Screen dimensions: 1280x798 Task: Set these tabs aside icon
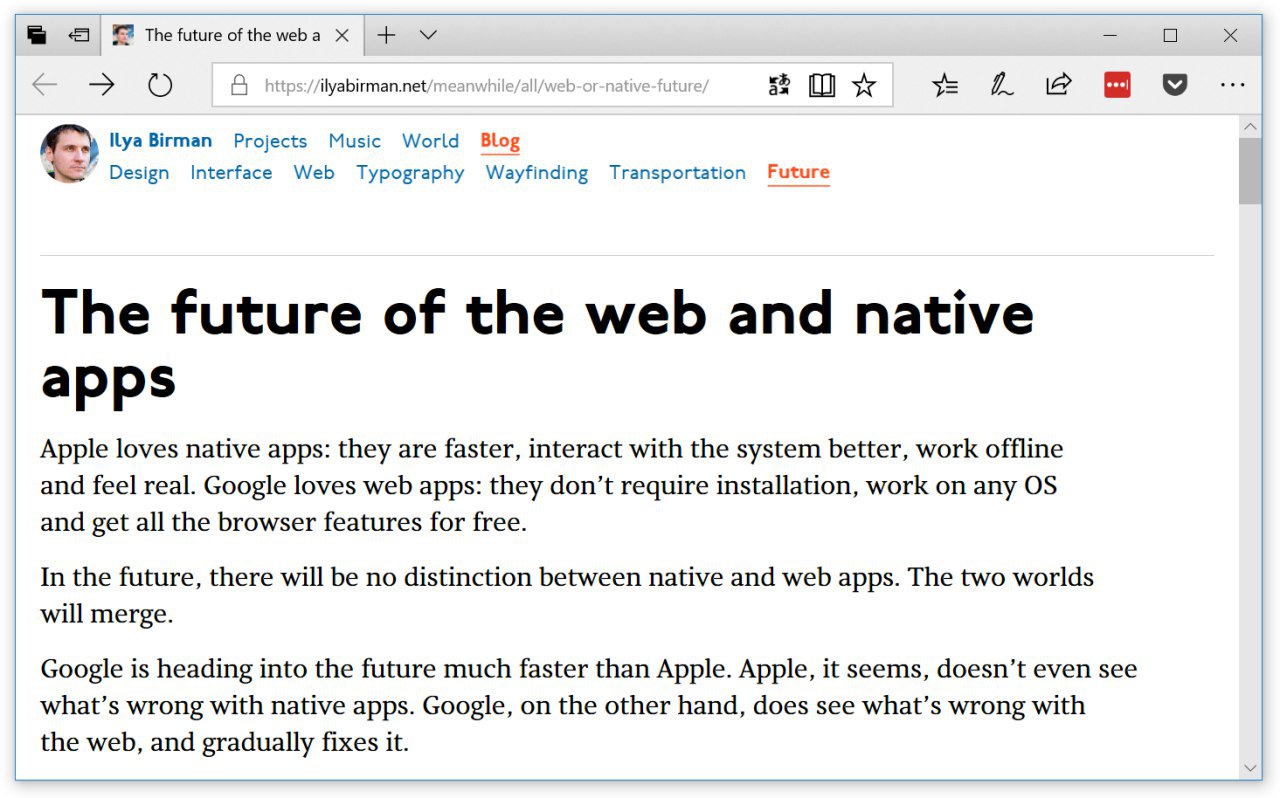coord(79,35)
